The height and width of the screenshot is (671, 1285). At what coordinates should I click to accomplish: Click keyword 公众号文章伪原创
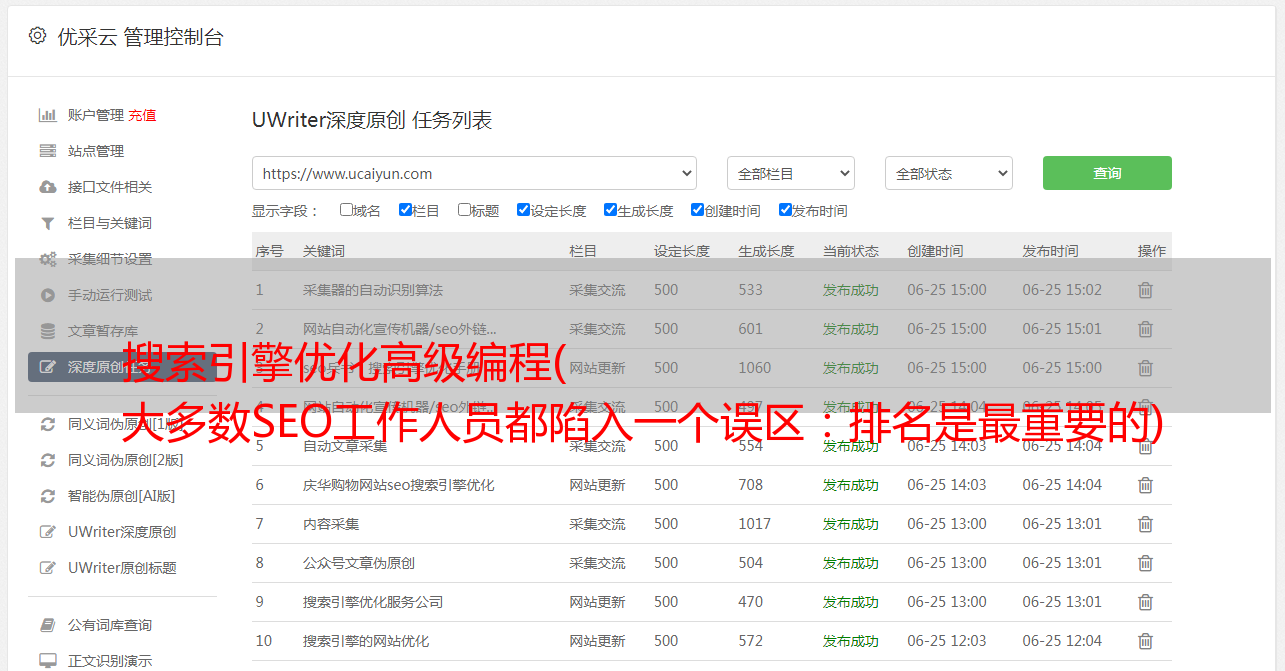[359, 563]
